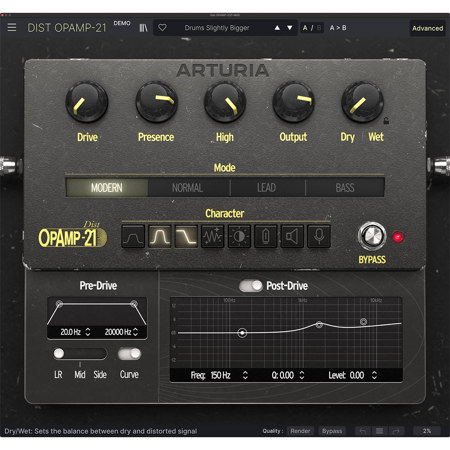Switch to preset slot B
Image resolution: width=450 pixels, height=450 pixels.
pos(319,28)
